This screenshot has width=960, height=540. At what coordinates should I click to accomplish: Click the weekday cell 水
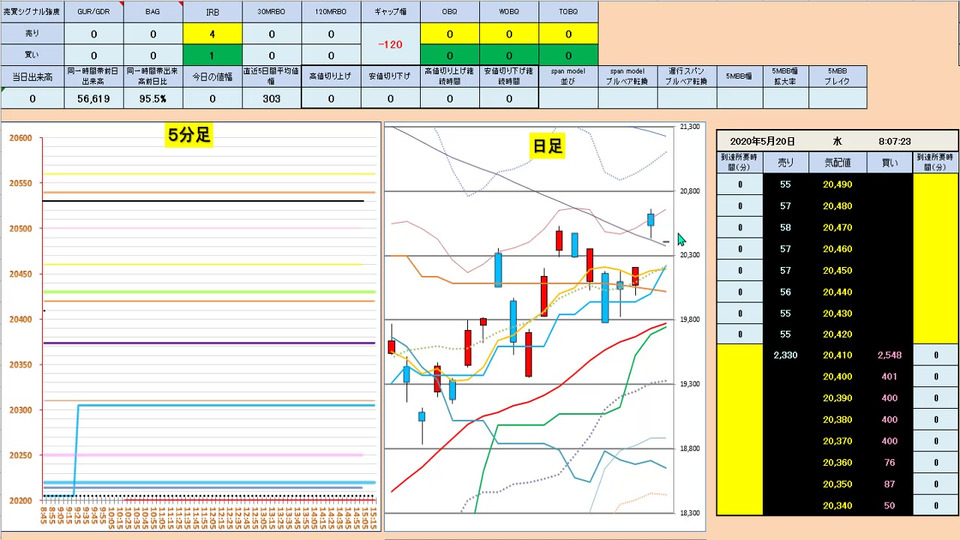click(837, 141)
